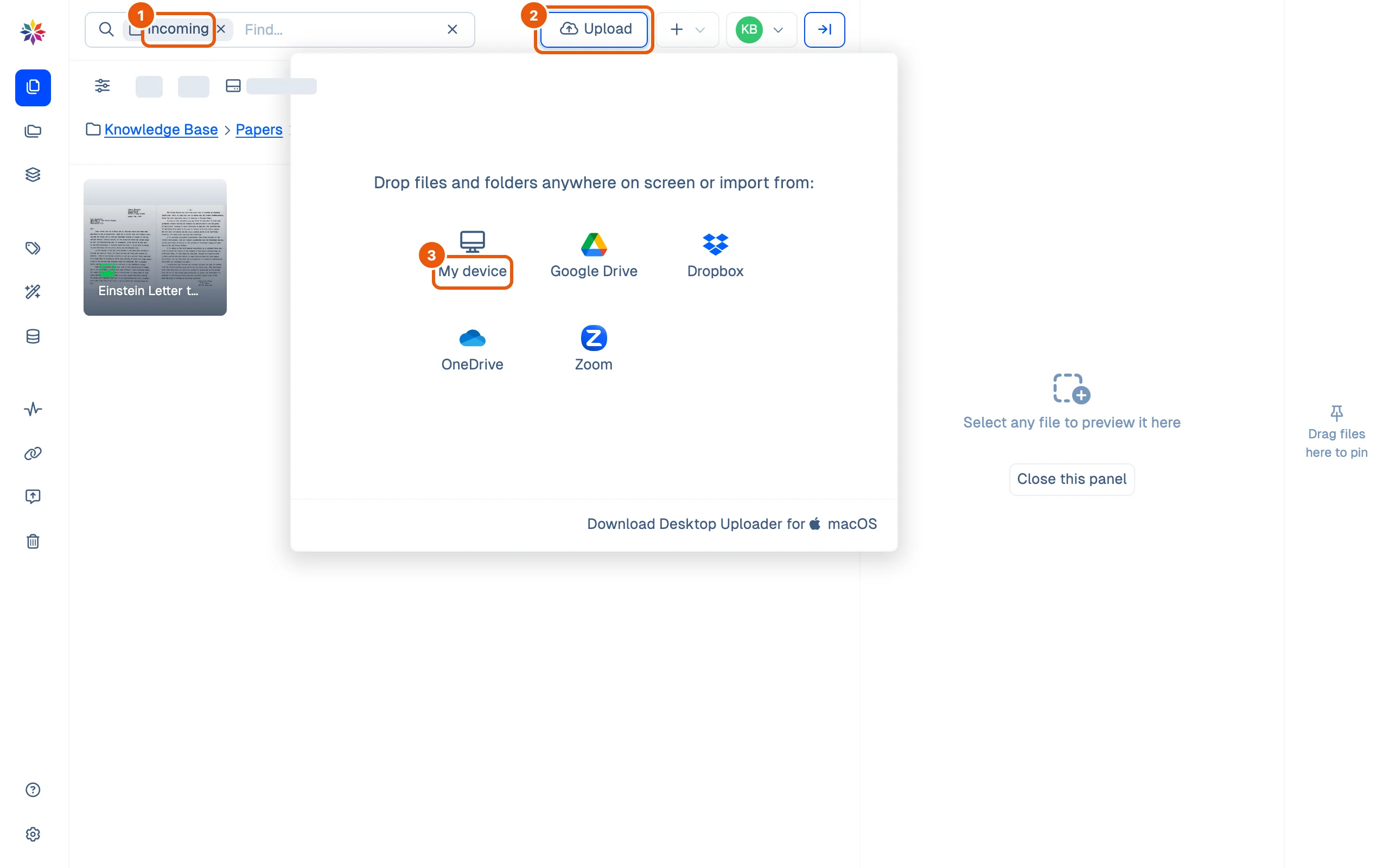Import from Zoom
Screen dimensions: 1389x868
pos(594,349)
